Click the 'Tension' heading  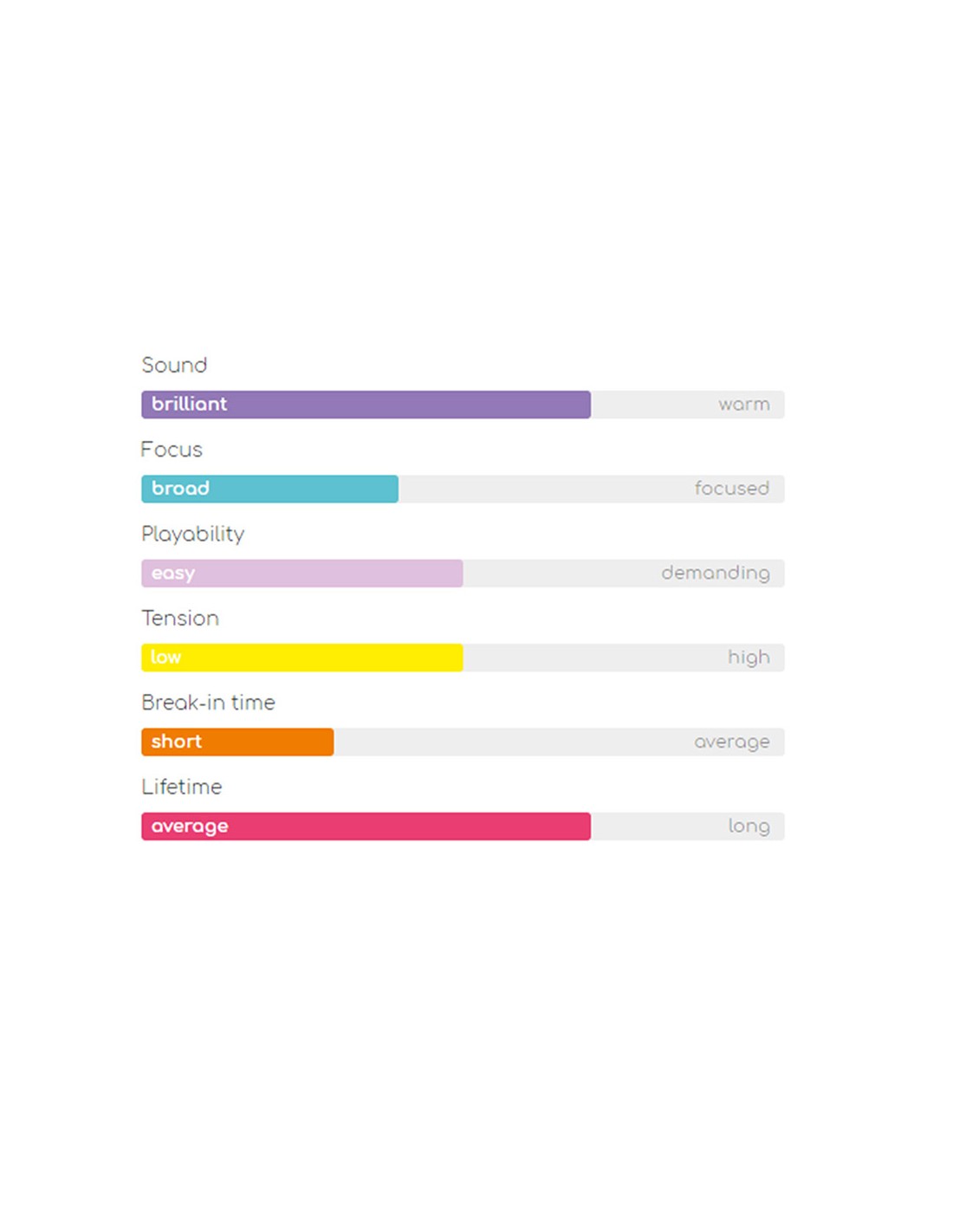[180, 618]
